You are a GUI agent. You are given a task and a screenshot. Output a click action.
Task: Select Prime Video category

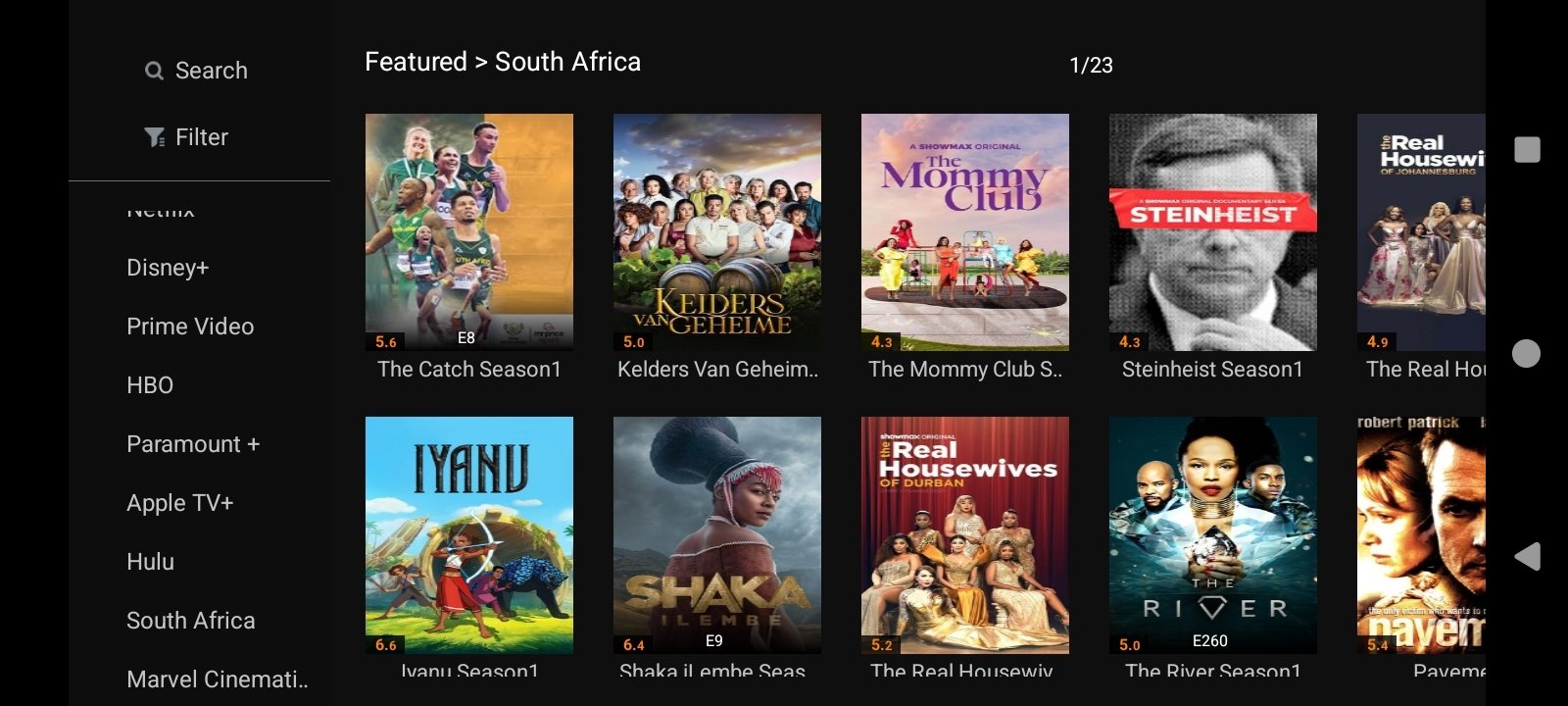[190, 327]
